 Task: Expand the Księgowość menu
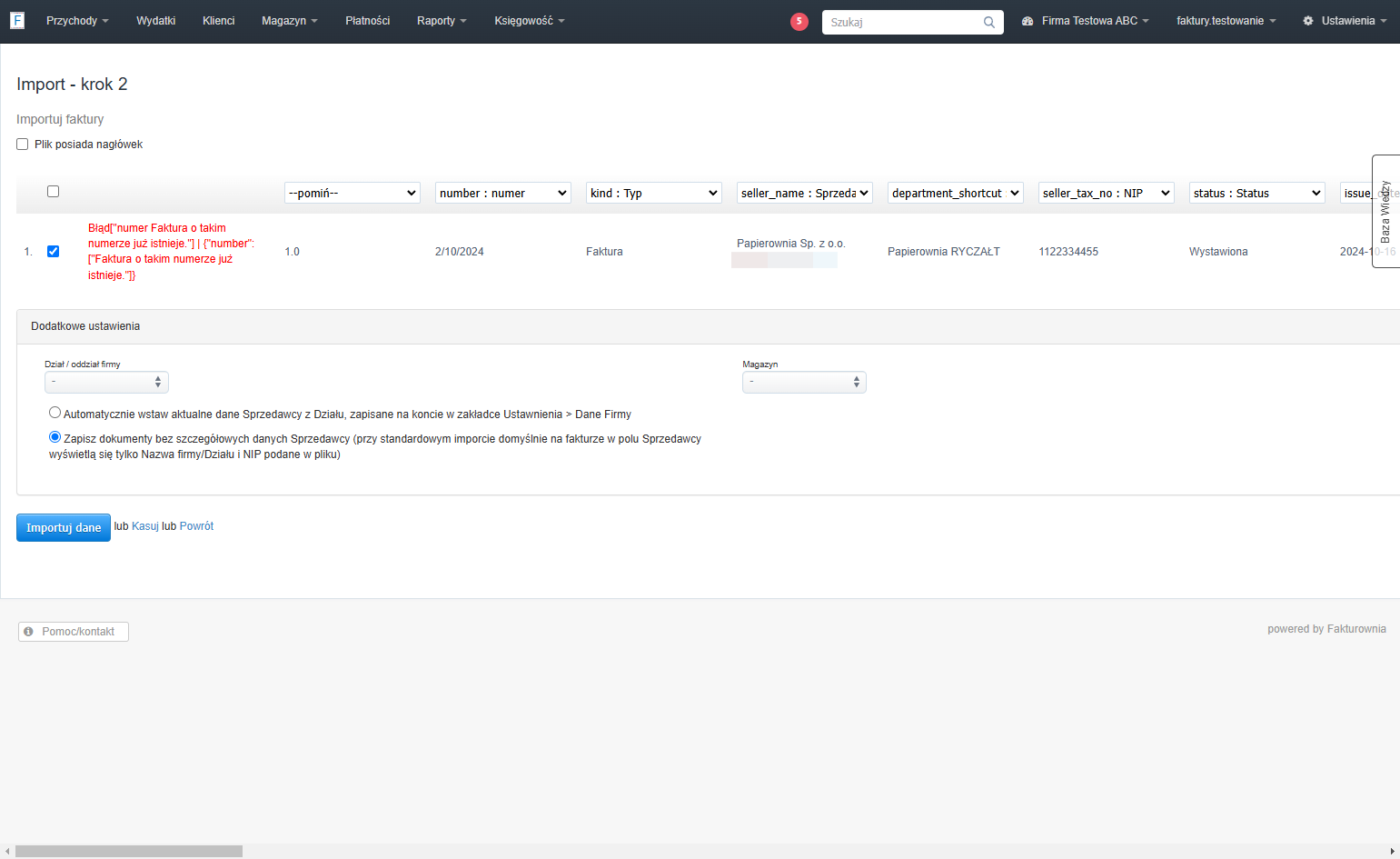tap(530, 21)
